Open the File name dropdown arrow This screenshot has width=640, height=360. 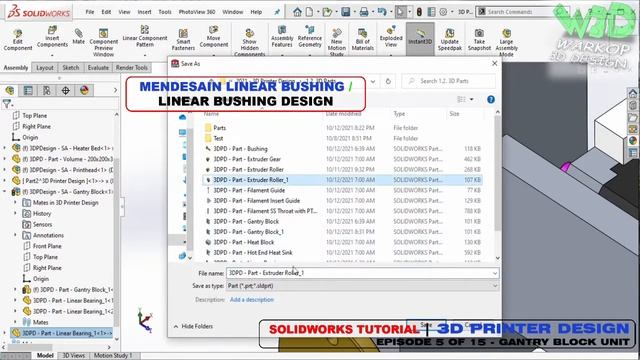495,273
